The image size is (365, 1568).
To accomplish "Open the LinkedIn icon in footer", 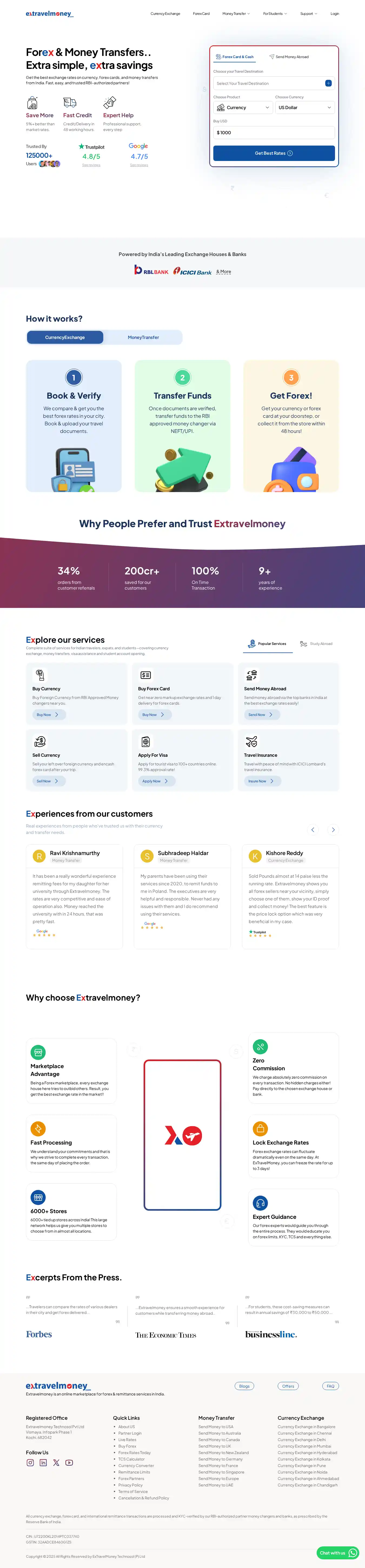I will tap(43, 1463).
